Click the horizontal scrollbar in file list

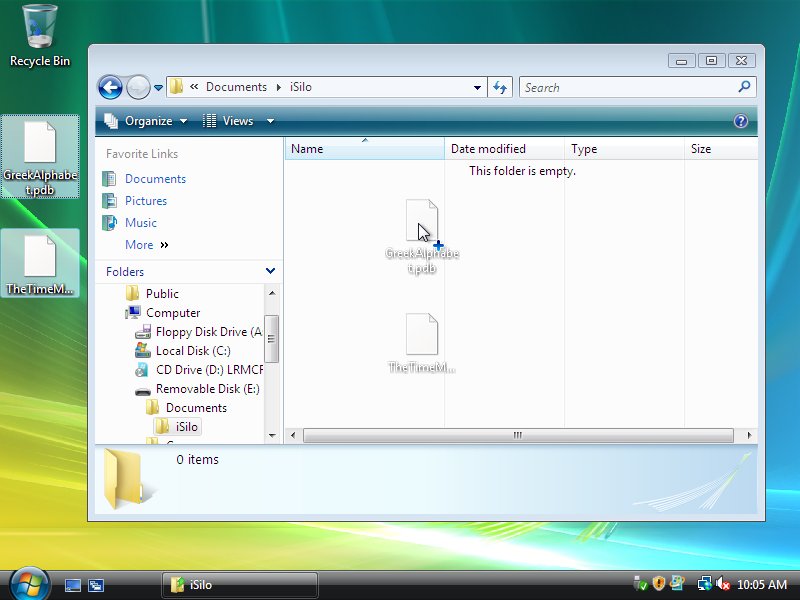tap(517, 435)
